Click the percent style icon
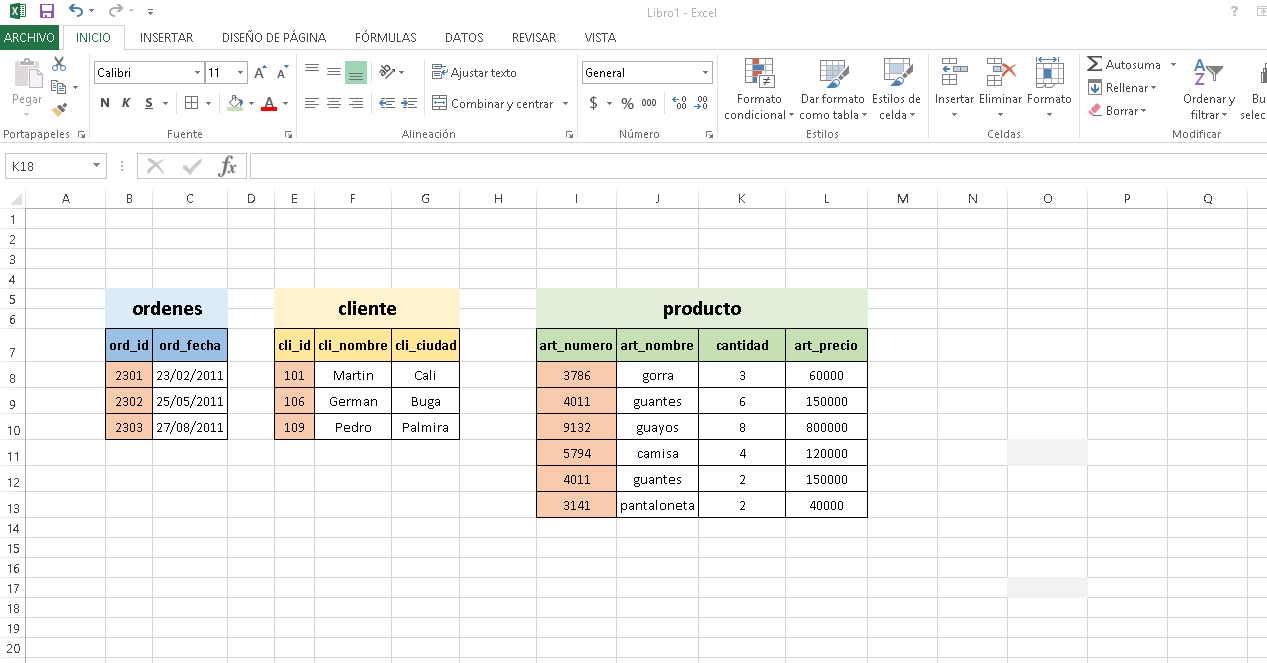The height and width of the screenshot is (663, 1267). coord(627,103)
